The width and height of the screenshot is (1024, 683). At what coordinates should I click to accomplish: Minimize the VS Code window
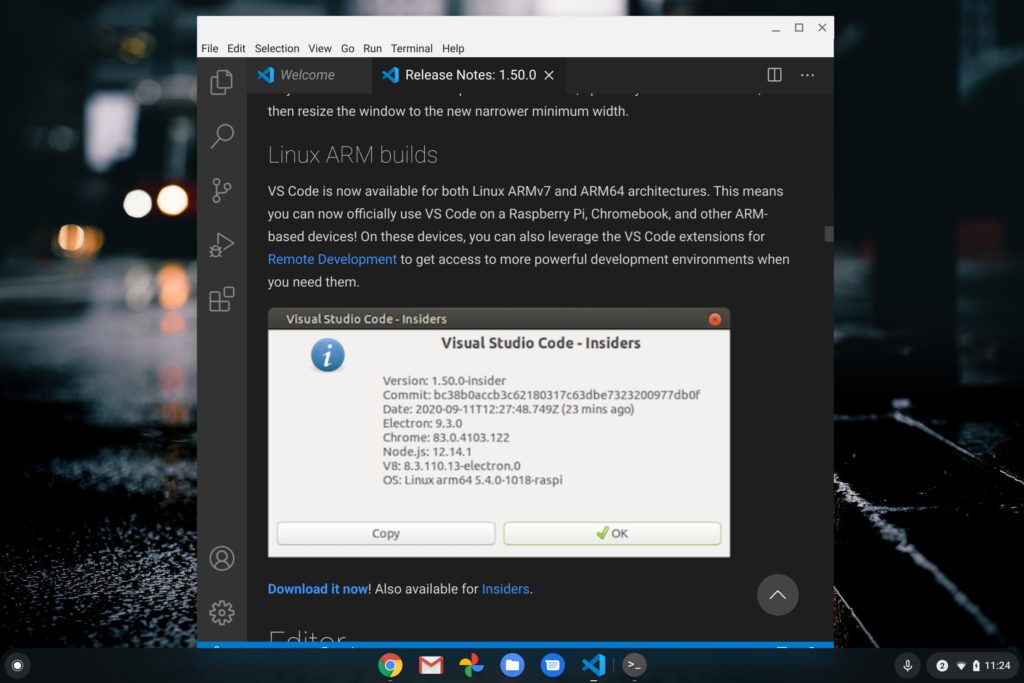[776, 28]
